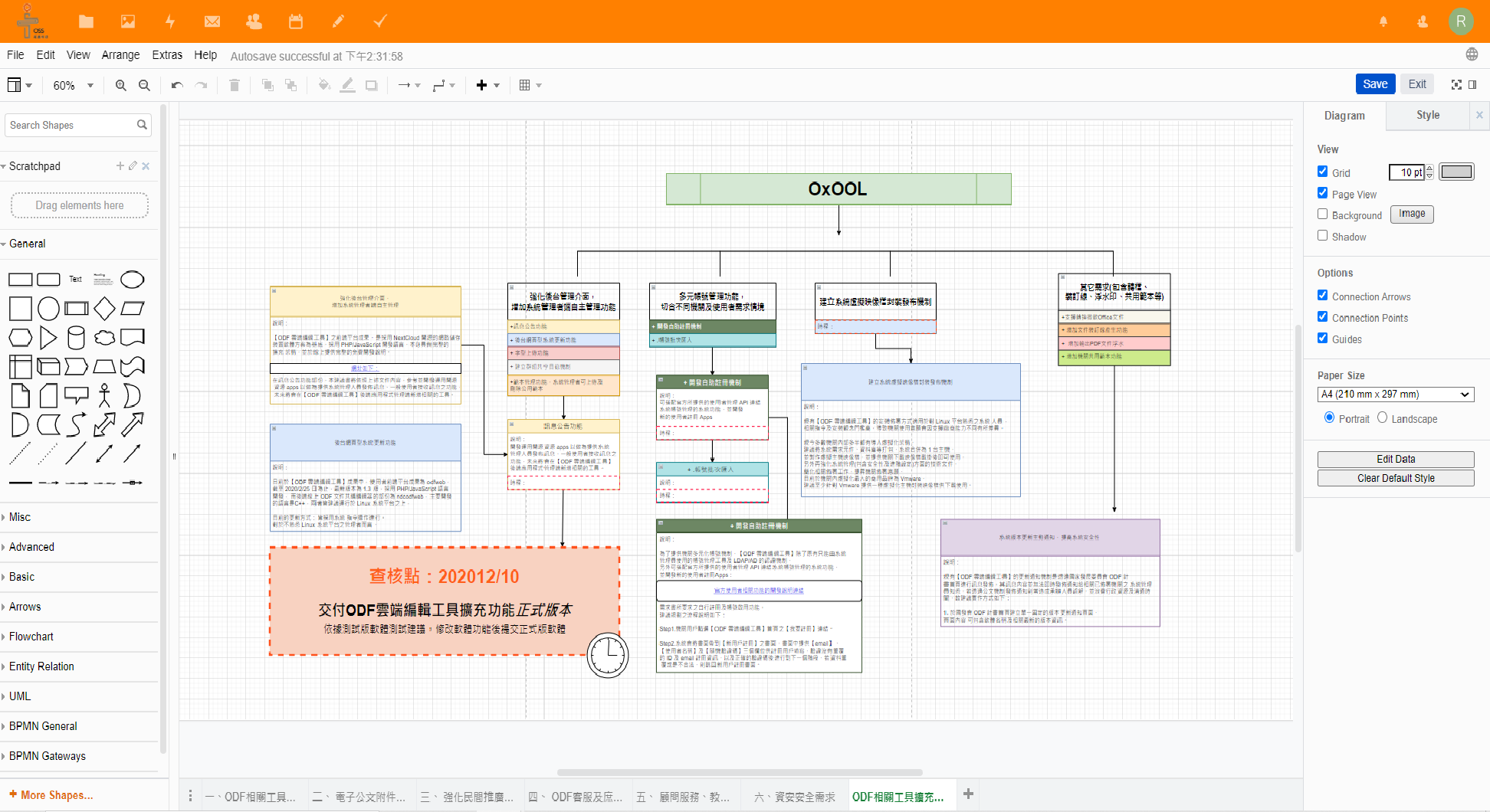This screenshot has height=812, width=1490.
Task: Open the insert plus dropdown
Action: [487, 85]
